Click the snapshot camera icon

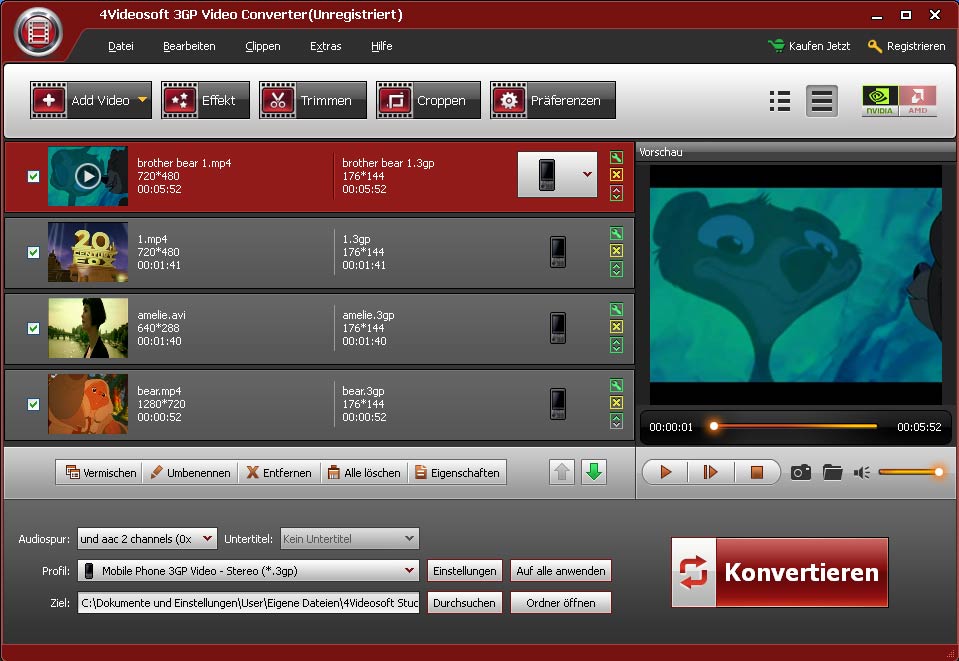coord(800,472)
